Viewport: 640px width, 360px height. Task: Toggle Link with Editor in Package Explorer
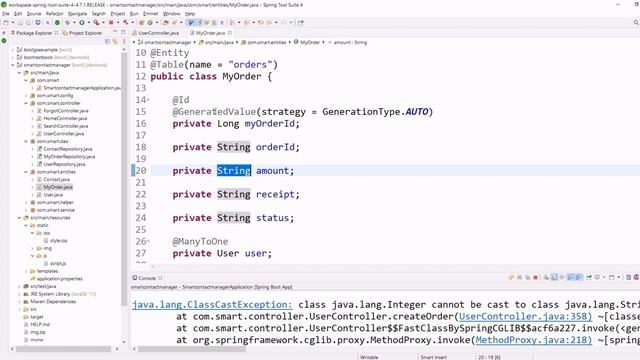pyautogui.click(x=115, y=41)
